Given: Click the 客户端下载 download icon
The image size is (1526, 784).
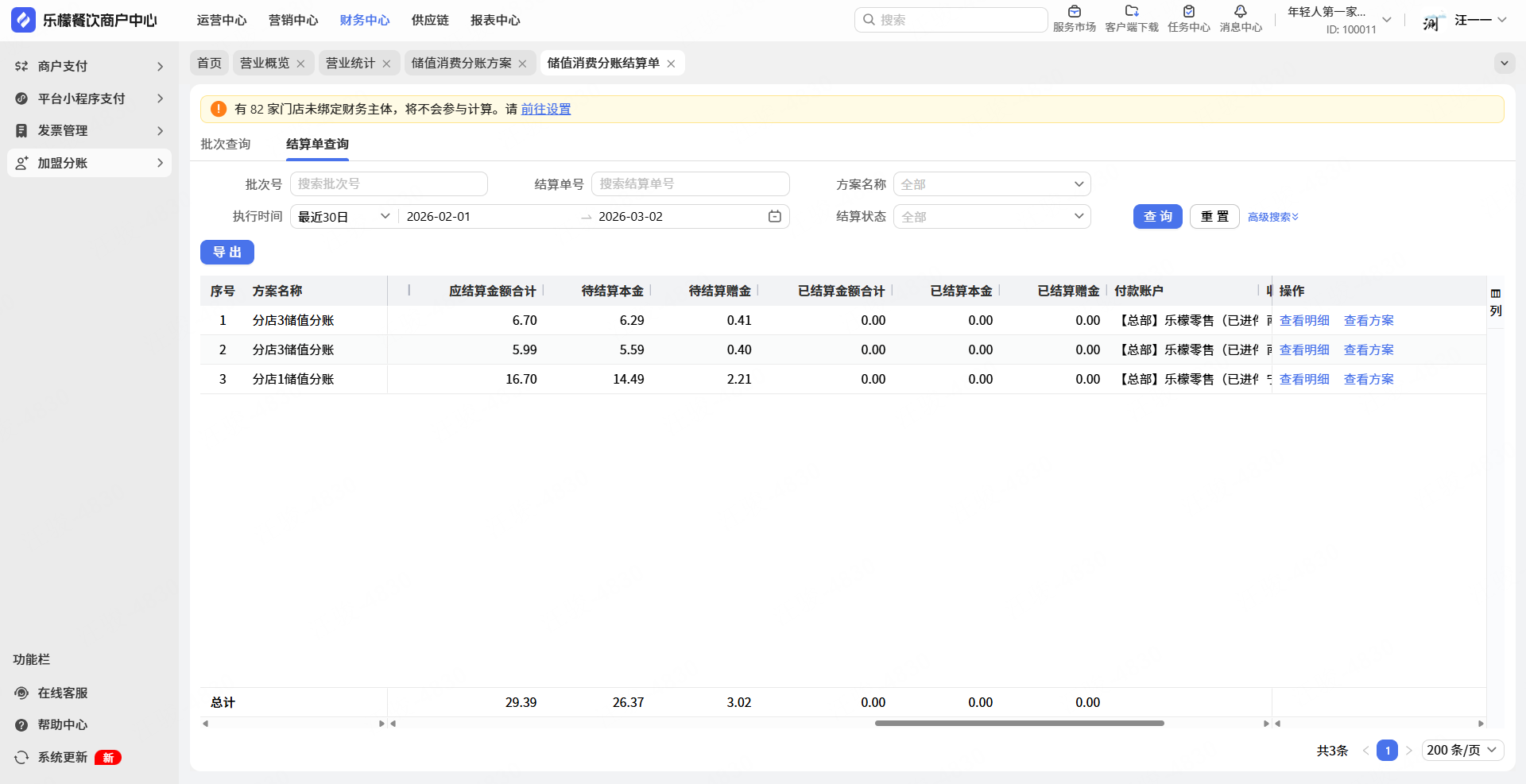Looking at the screenshot, I should pyautogui.click(x=1132, y=13).
